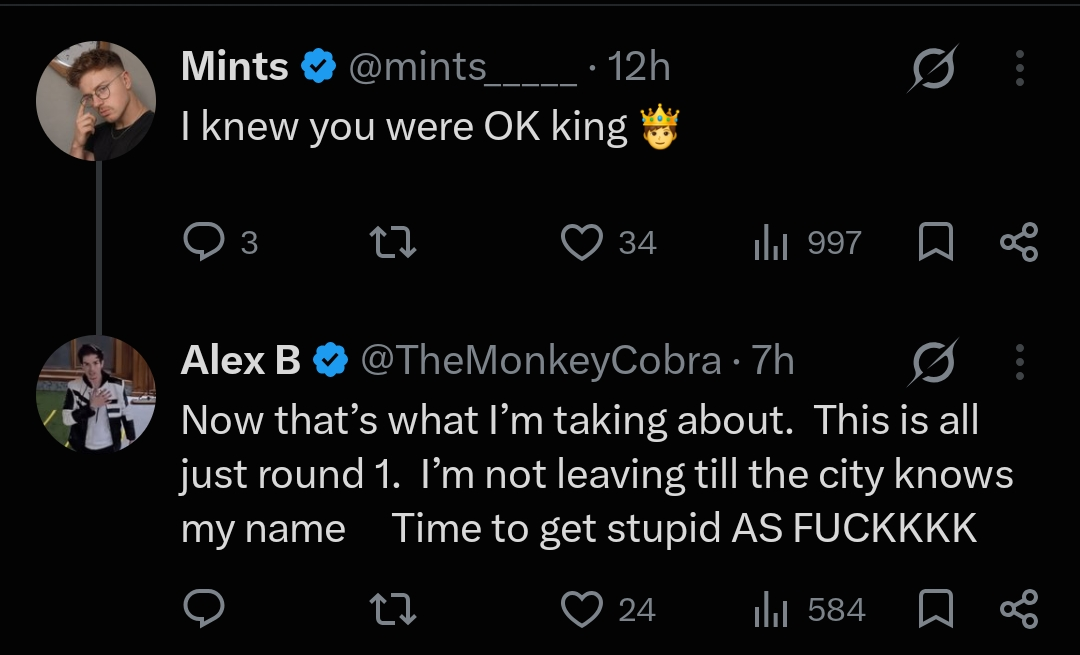View analytics showing 997 views
This screenshot has width=1080, height=655.
pyautogui.click(x=770, y=242)
